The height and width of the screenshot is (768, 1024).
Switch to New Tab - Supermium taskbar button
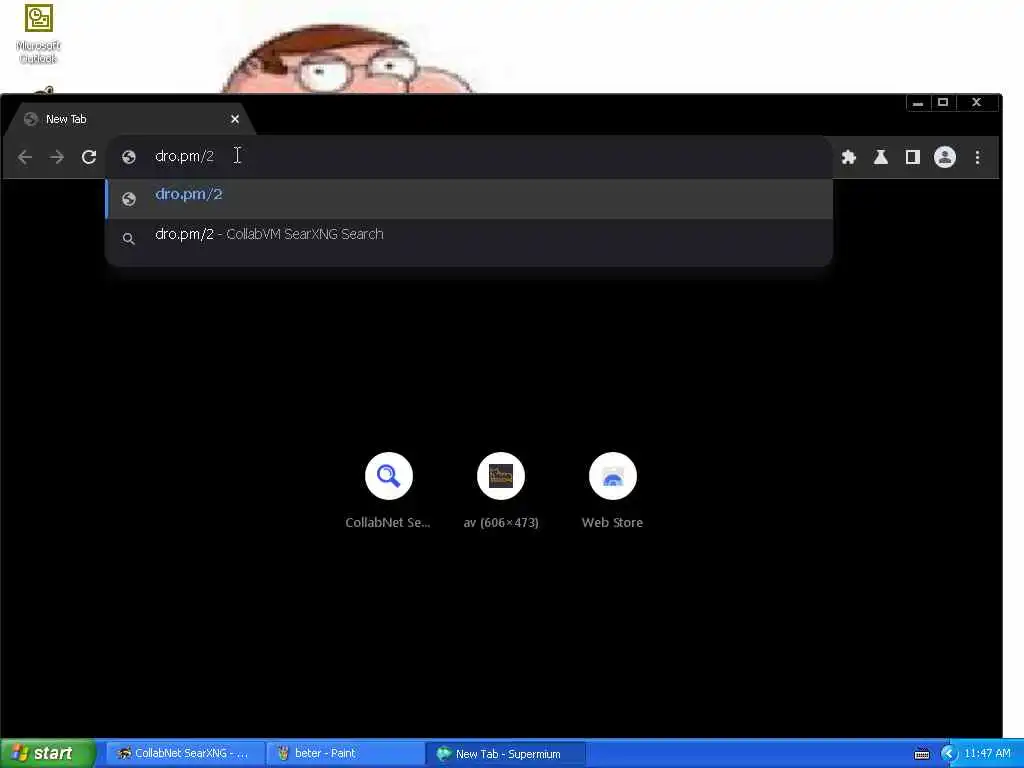(505, 754)
